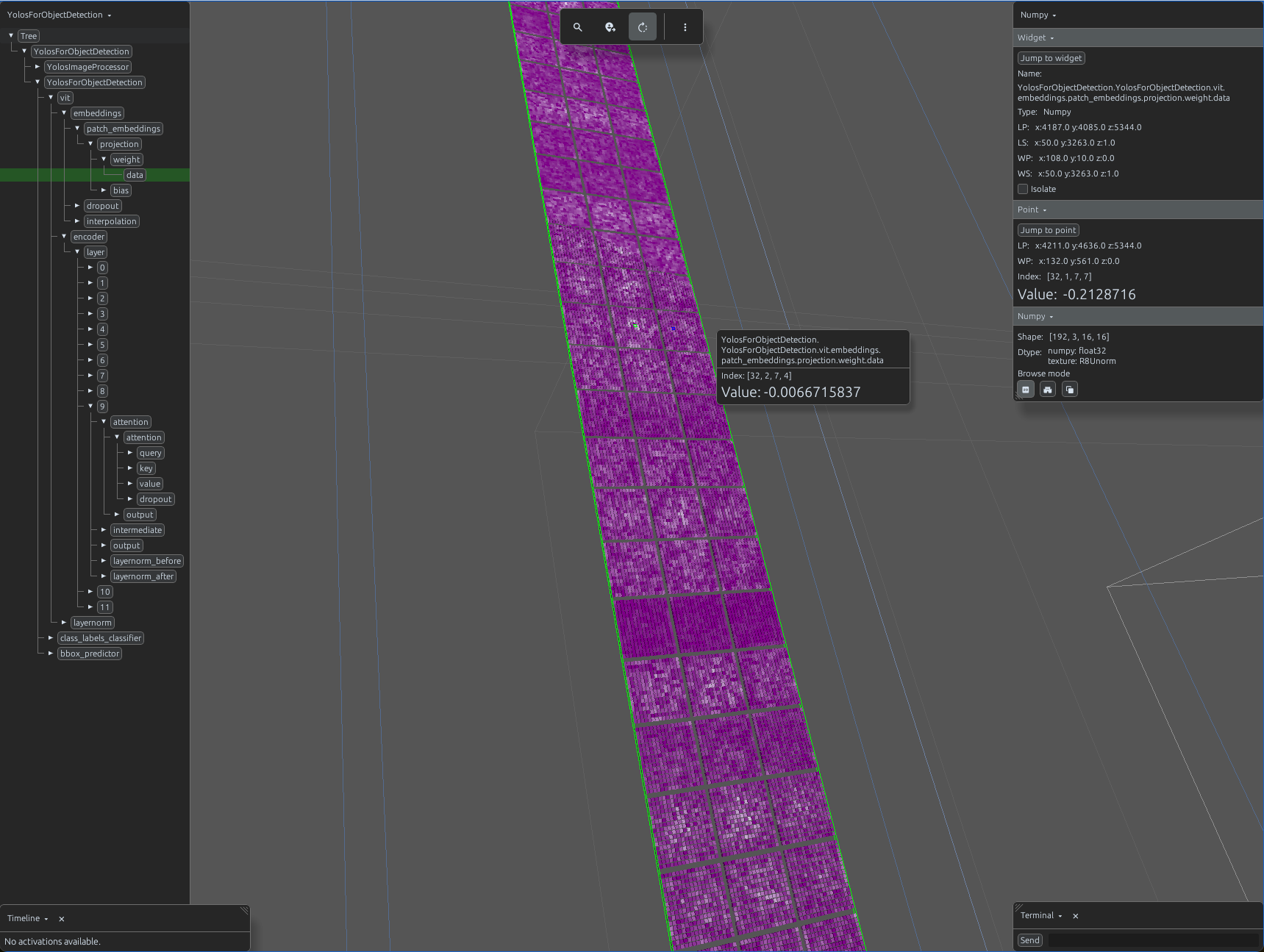This screenshot has width=1264, height=952.
Task: Enable the Isolate checkbox
Action: (x=1023, y=189)
